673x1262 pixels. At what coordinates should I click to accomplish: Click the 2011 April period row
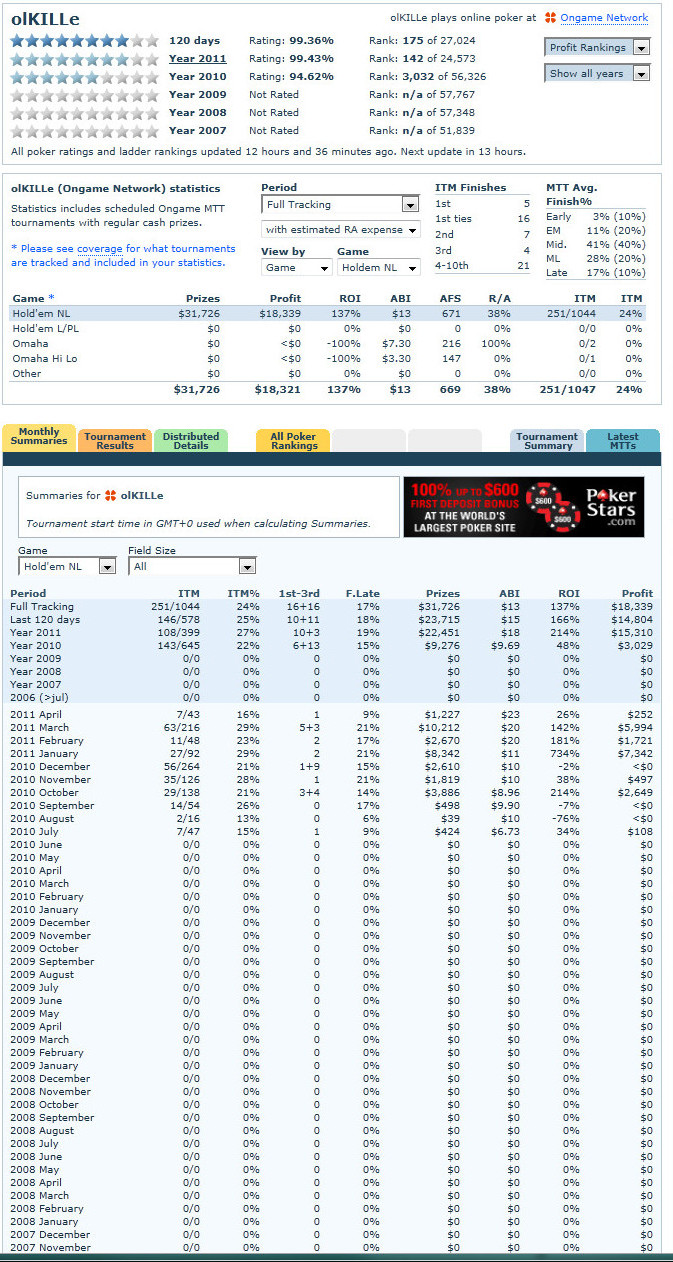pyautogui.click(x=332, y=714)
